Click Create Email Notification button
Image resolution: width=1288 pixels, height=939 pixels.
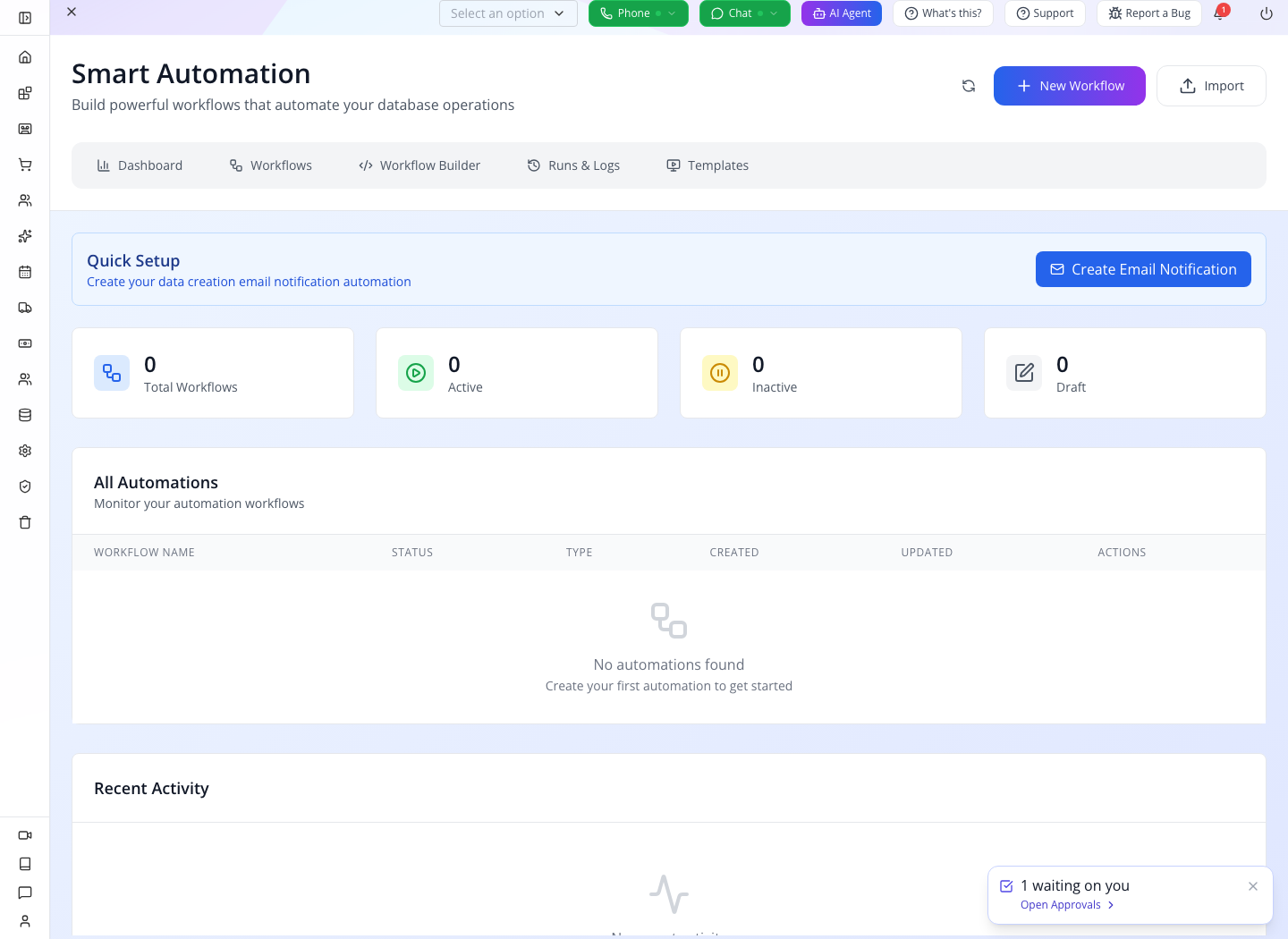[1143, 269]
